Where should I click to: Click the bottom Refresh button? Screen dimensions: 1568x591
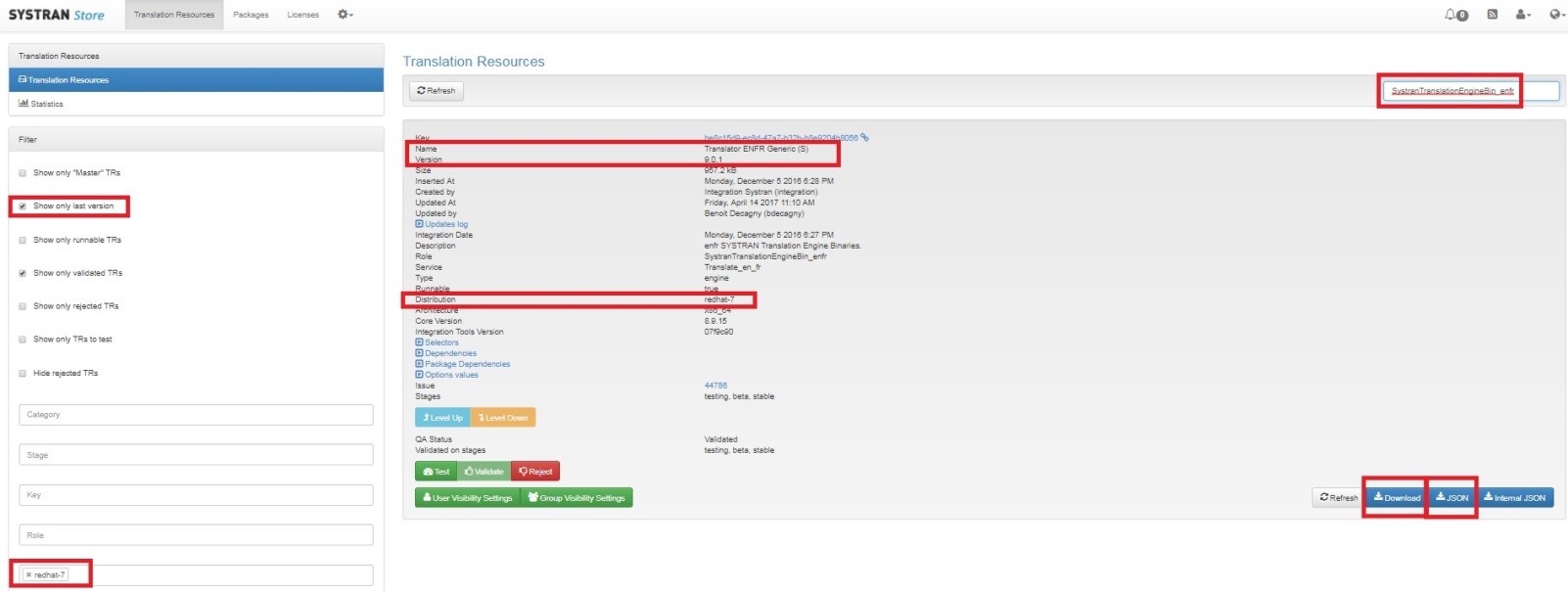coord(1338,498)
